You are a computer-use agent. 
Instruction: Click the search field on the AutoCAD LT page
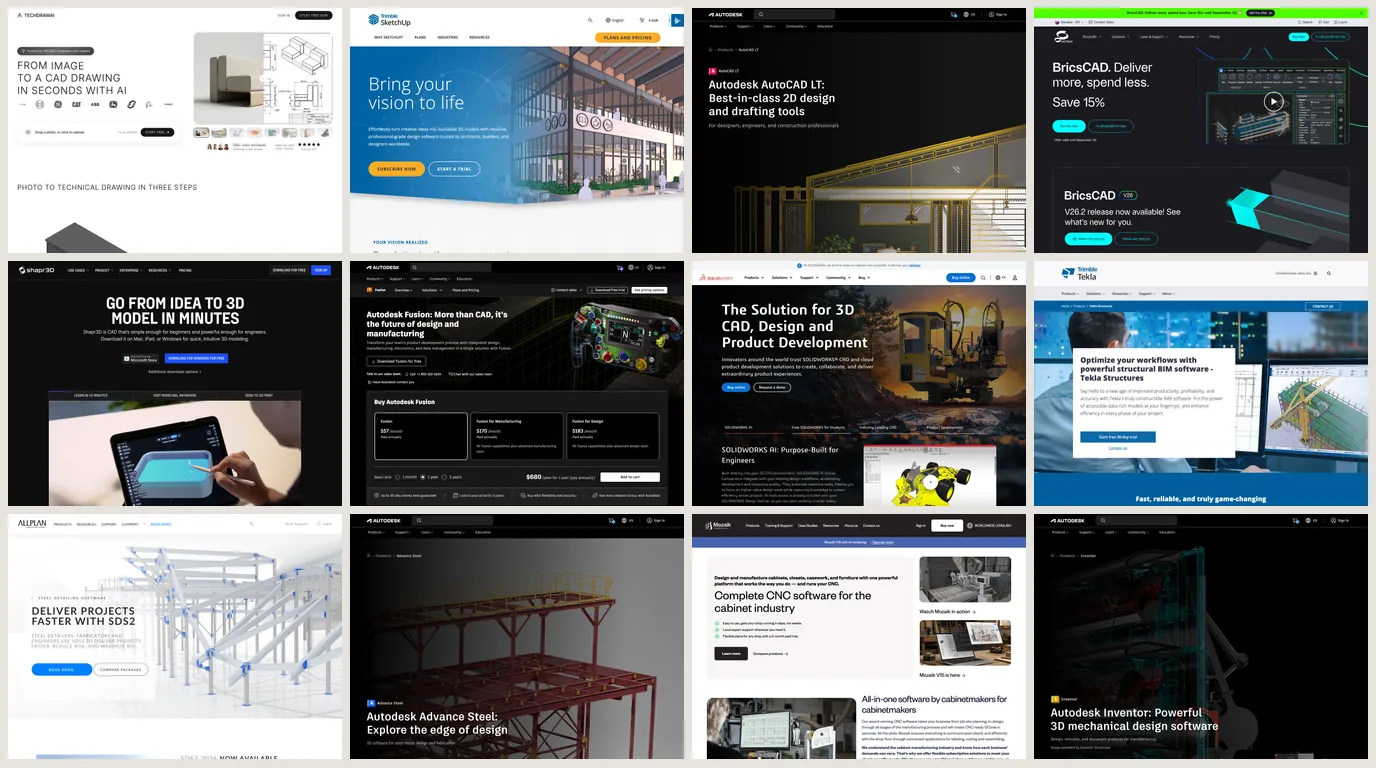[795, 15]
